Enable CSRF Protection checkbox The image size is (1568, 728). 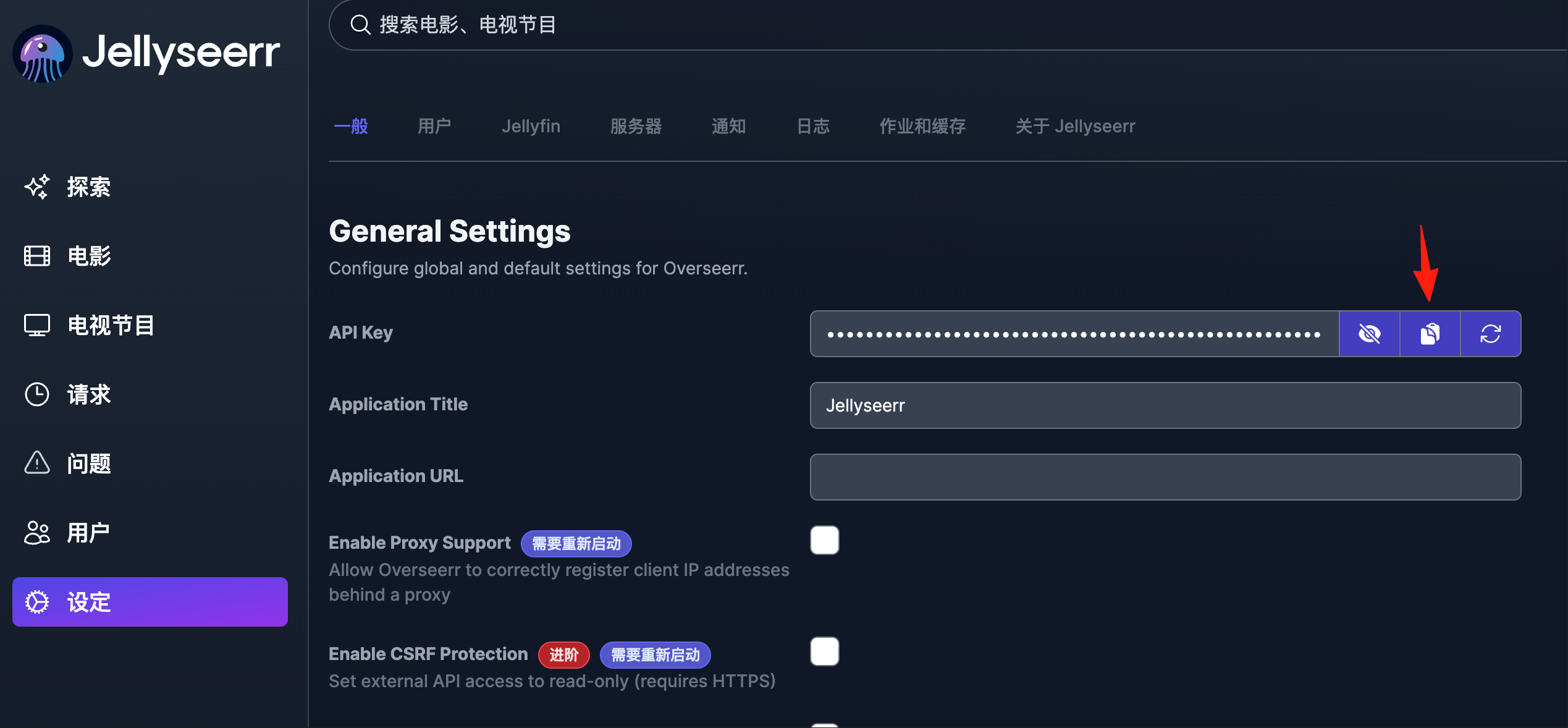coord(825,651)
